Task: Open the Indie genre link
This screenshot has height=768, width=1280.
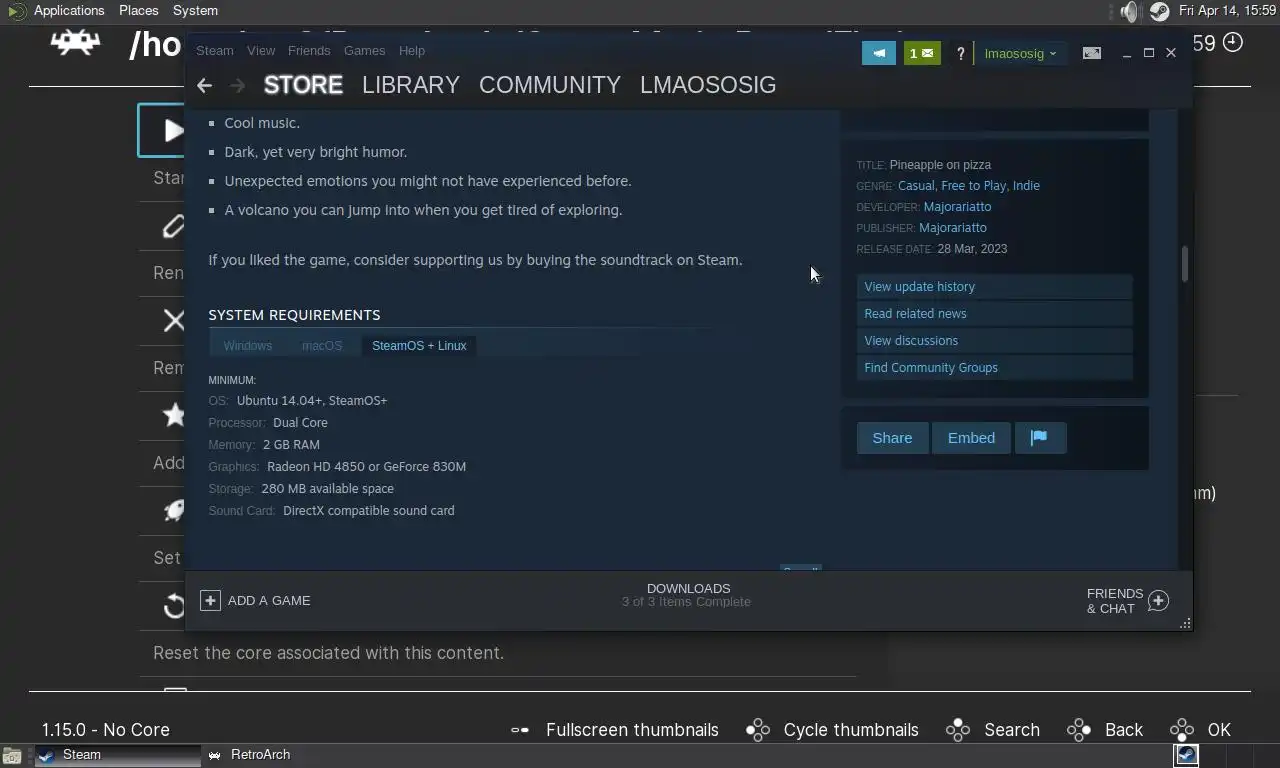Action: point(1026,186)
